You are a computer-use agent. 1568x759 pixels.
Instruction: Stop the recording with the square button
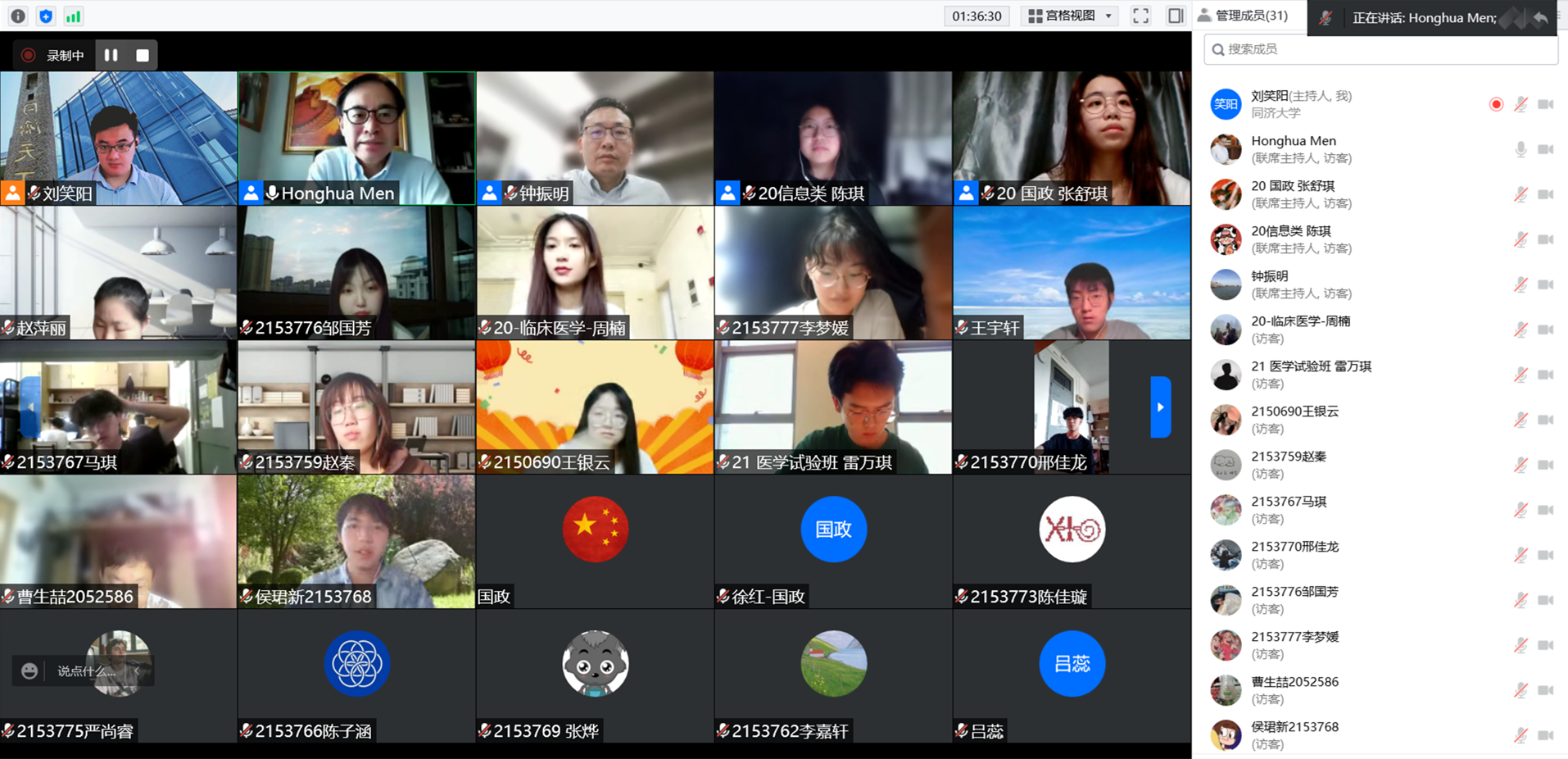click(x=143, y=55)
